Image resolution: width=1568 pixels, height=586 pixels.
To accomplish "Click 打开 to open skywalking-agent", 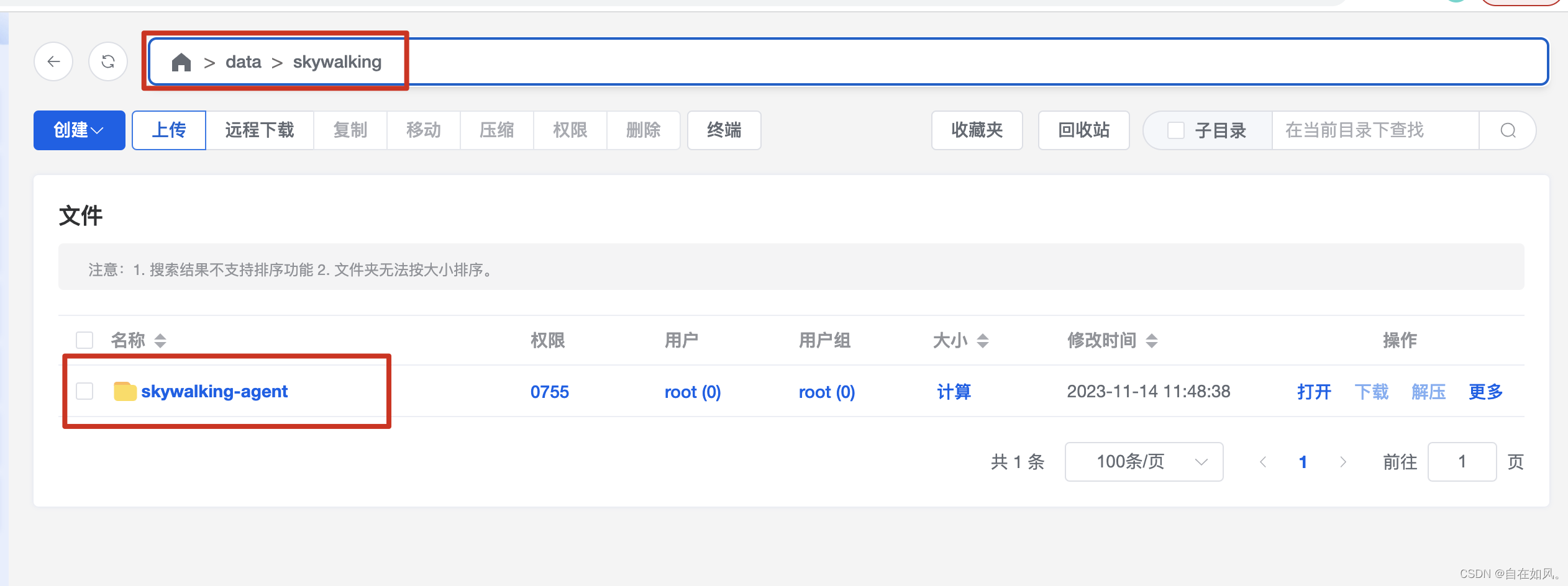I will (1314, 392).
